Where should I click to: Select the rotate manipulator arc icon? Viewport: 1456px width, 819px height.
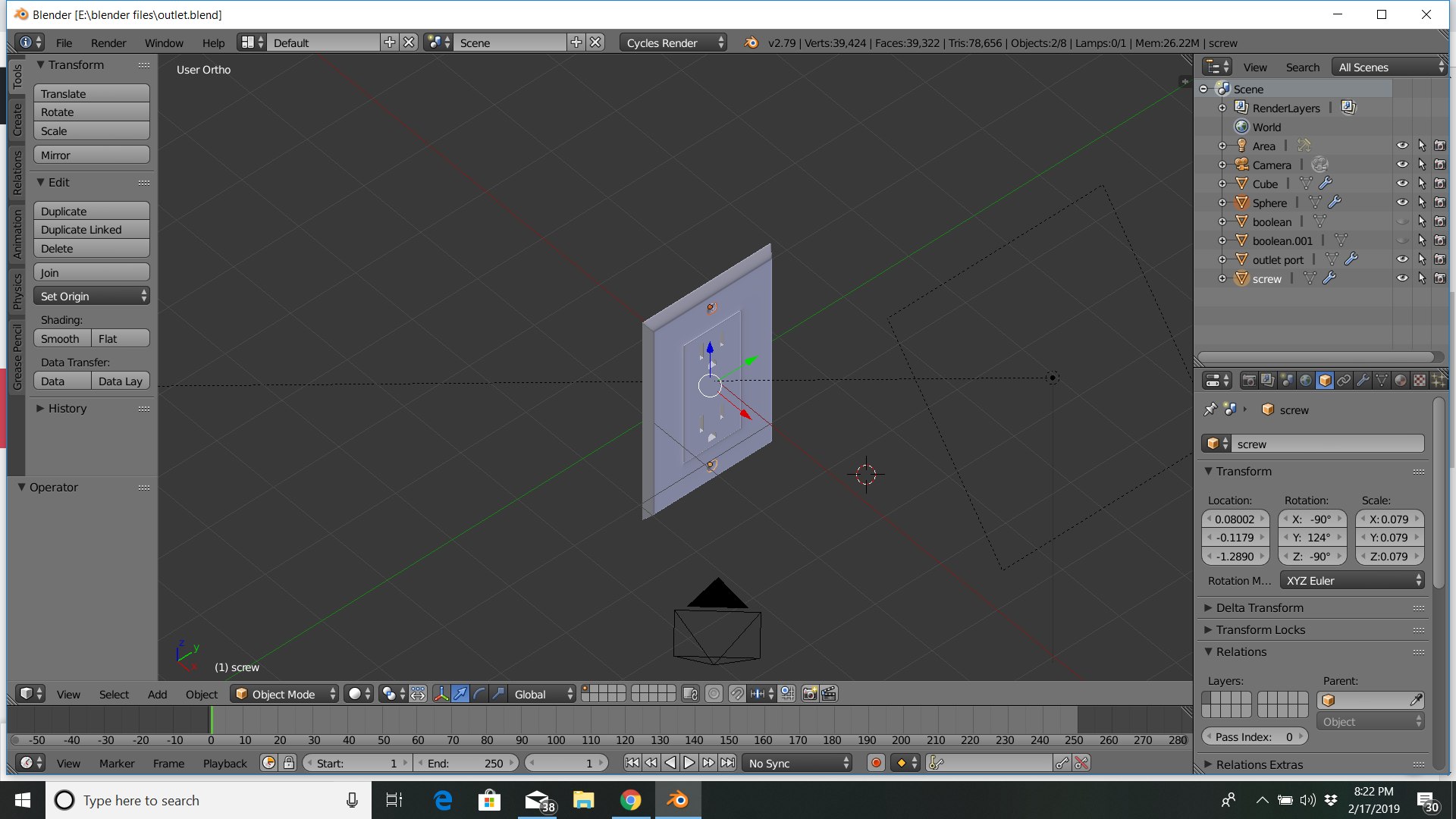pyautogui.click(x=479, y=694)
